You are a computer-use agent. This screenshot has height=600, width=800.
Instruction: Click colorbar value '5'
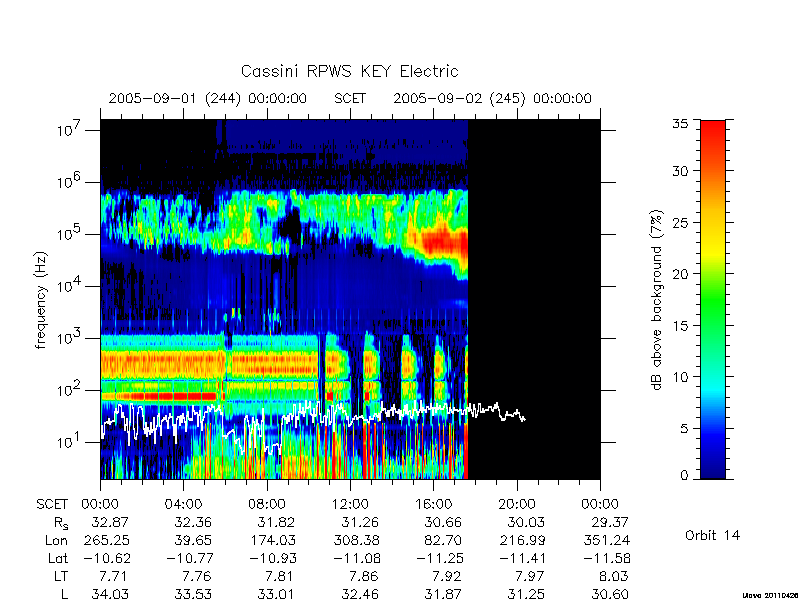[x=684, y=428]
